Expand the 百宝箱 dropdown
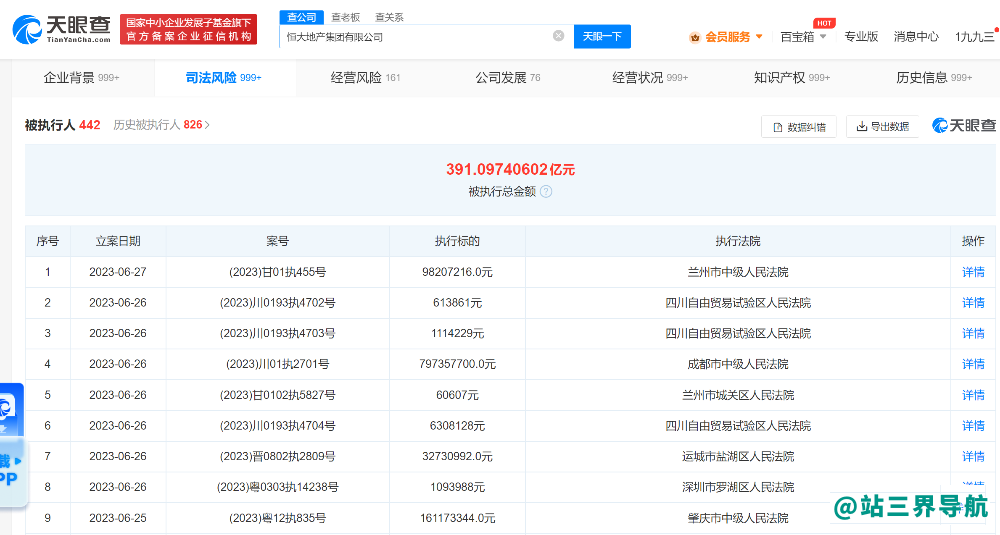This screenshot has width=1000, height=535. point(803,37)
